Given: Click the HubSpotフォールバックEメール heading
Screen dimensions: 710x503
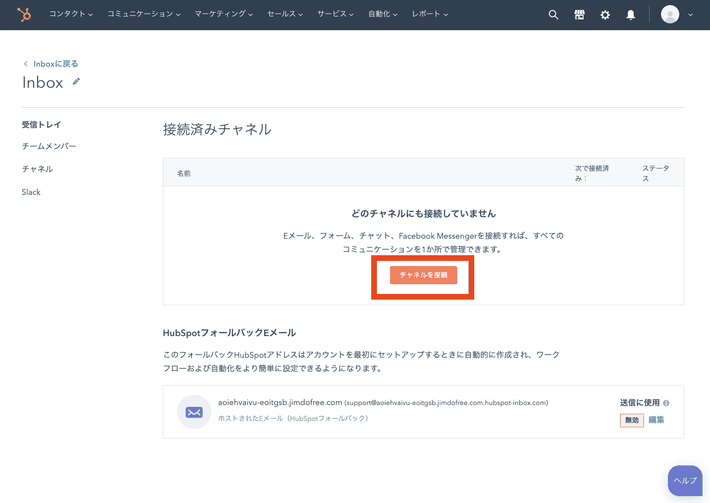Looking at the screenshot, I should pyautogui.click(x=229, y=333).
